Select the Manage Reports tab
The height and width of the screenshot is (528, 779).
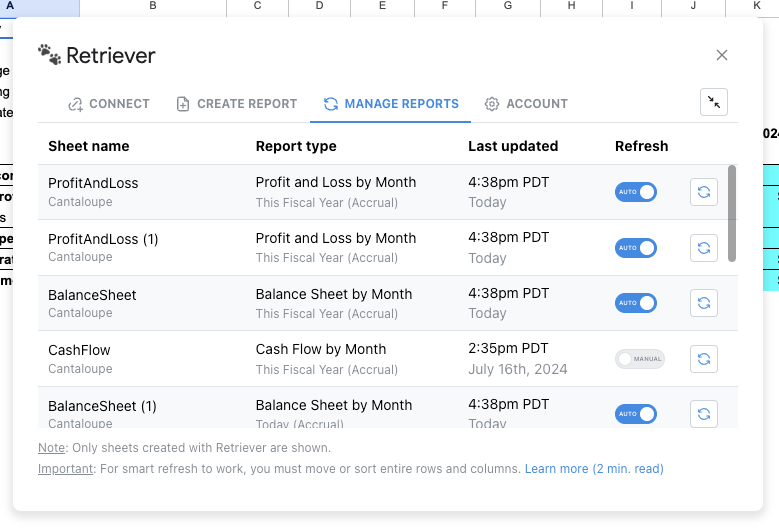point(391,104)
